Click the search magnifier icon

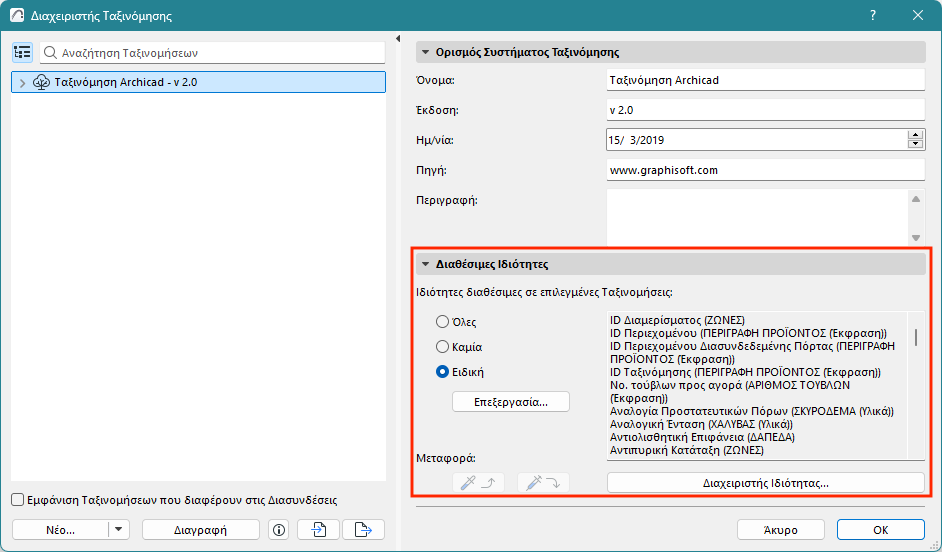point(50,53)
